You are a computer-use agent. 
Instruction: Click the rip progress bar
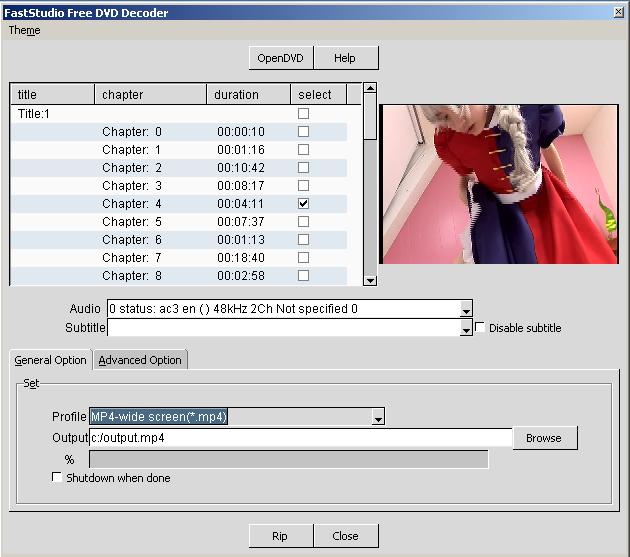[288, 459]
